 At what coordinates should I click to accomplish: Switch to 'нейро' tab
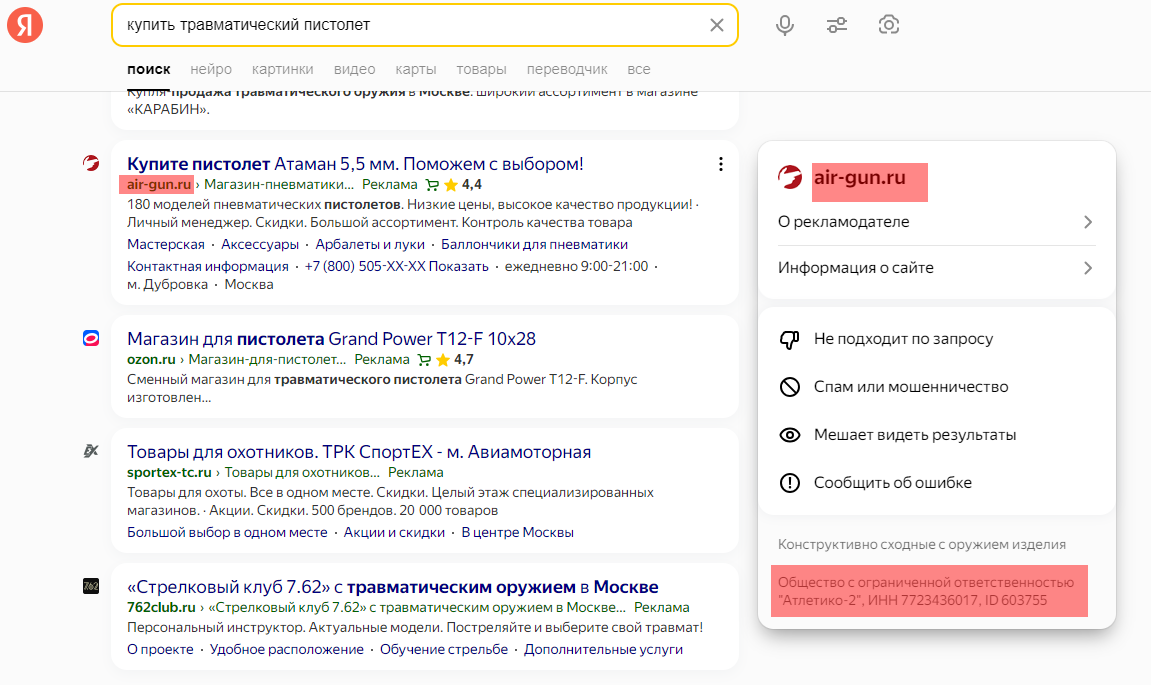(211, 69)
